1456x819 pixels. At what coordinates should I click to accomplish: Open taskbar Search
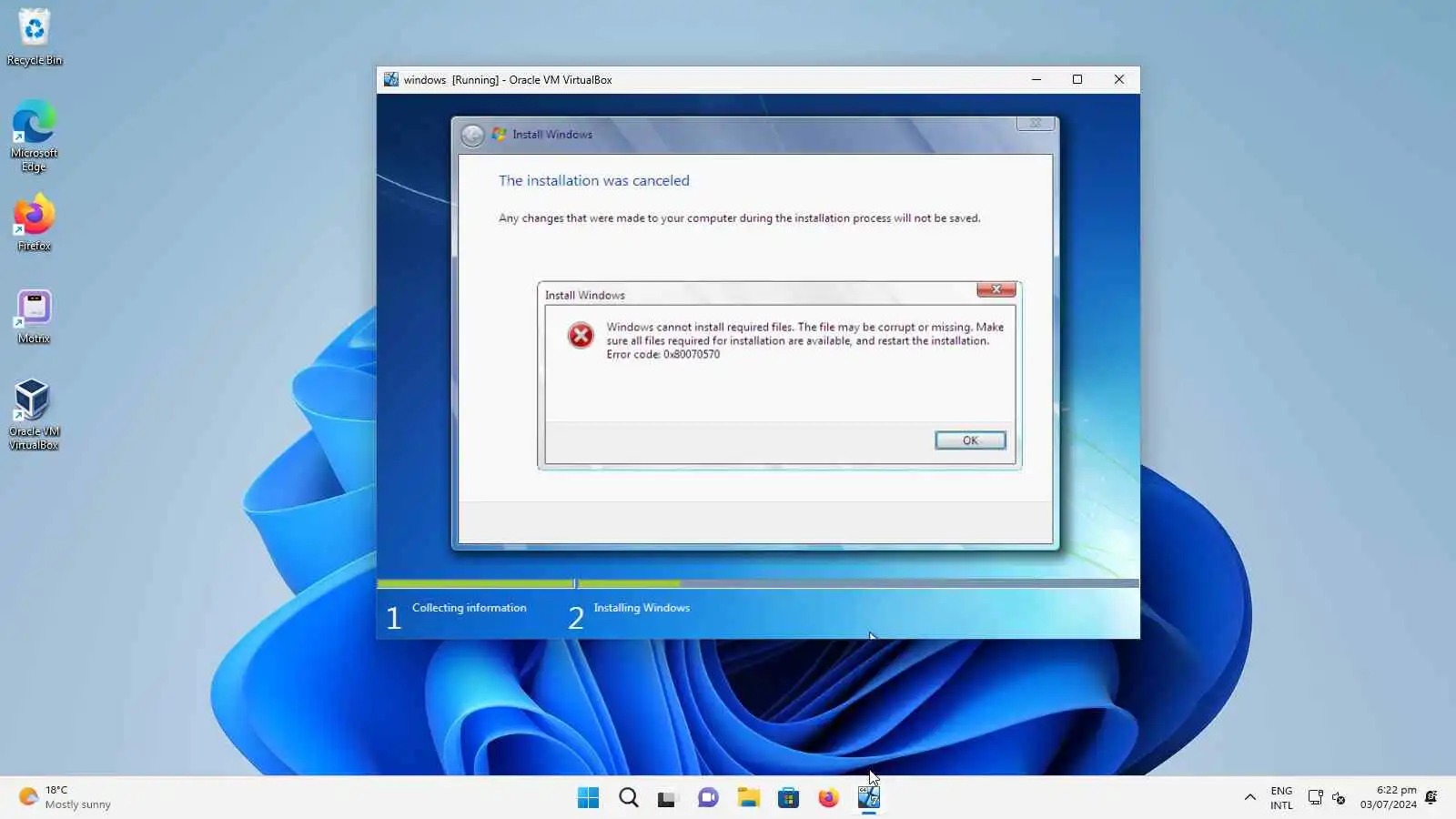click(x=629, y=798)
